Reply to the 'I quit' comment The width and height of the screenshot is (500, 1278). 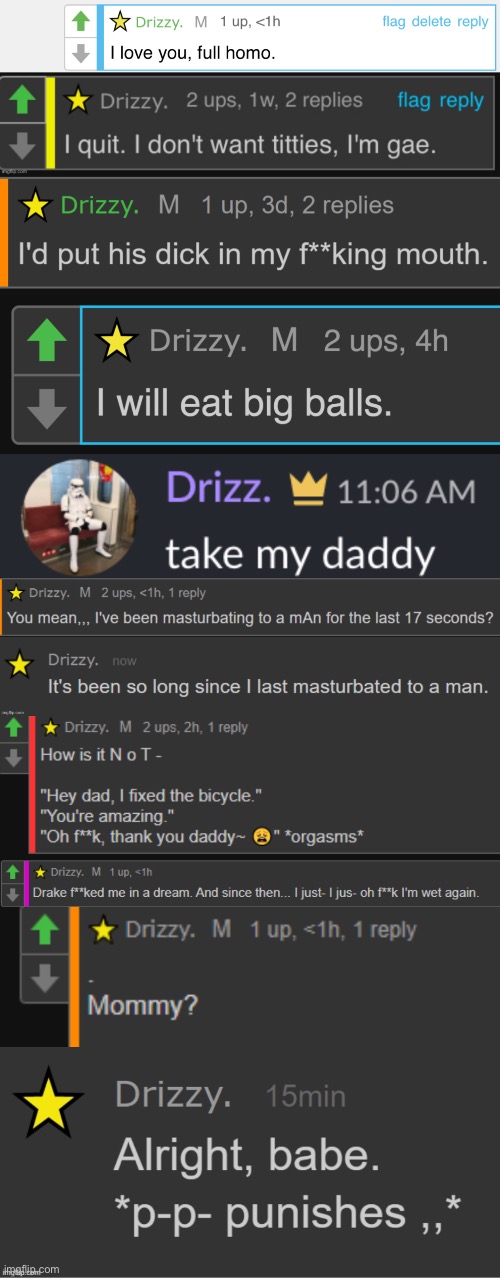click(x=462, y=101)
